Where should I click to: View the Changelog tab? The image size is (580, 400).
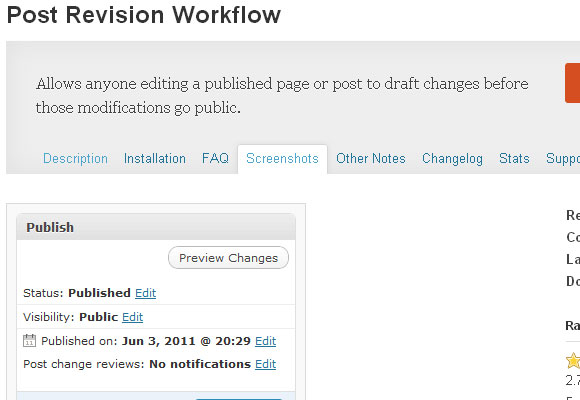point(452,158)
